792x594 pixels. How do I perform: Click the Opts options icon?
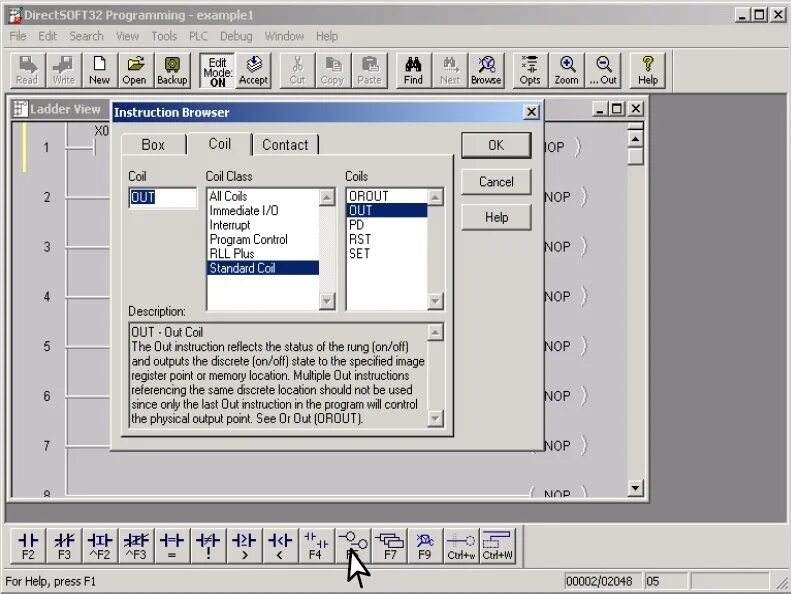[x=530, y=71]
